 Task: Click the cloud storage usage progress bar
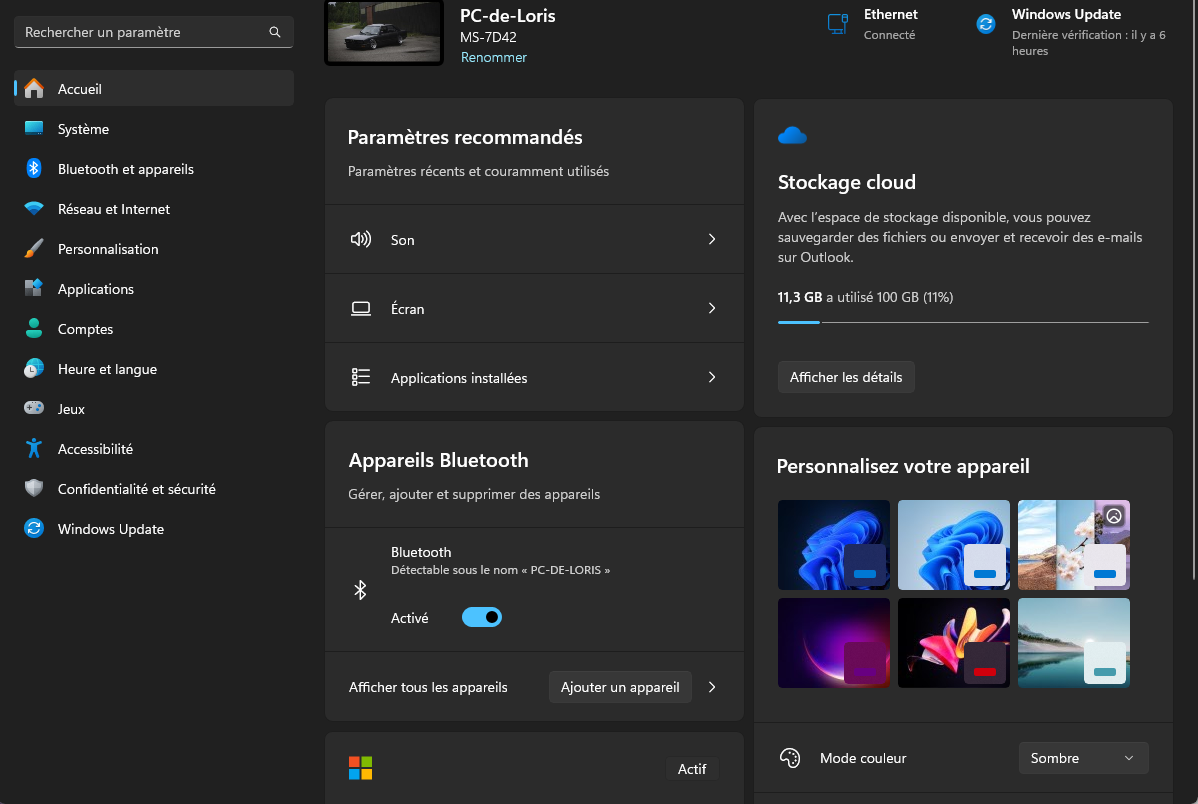[963, 323]
